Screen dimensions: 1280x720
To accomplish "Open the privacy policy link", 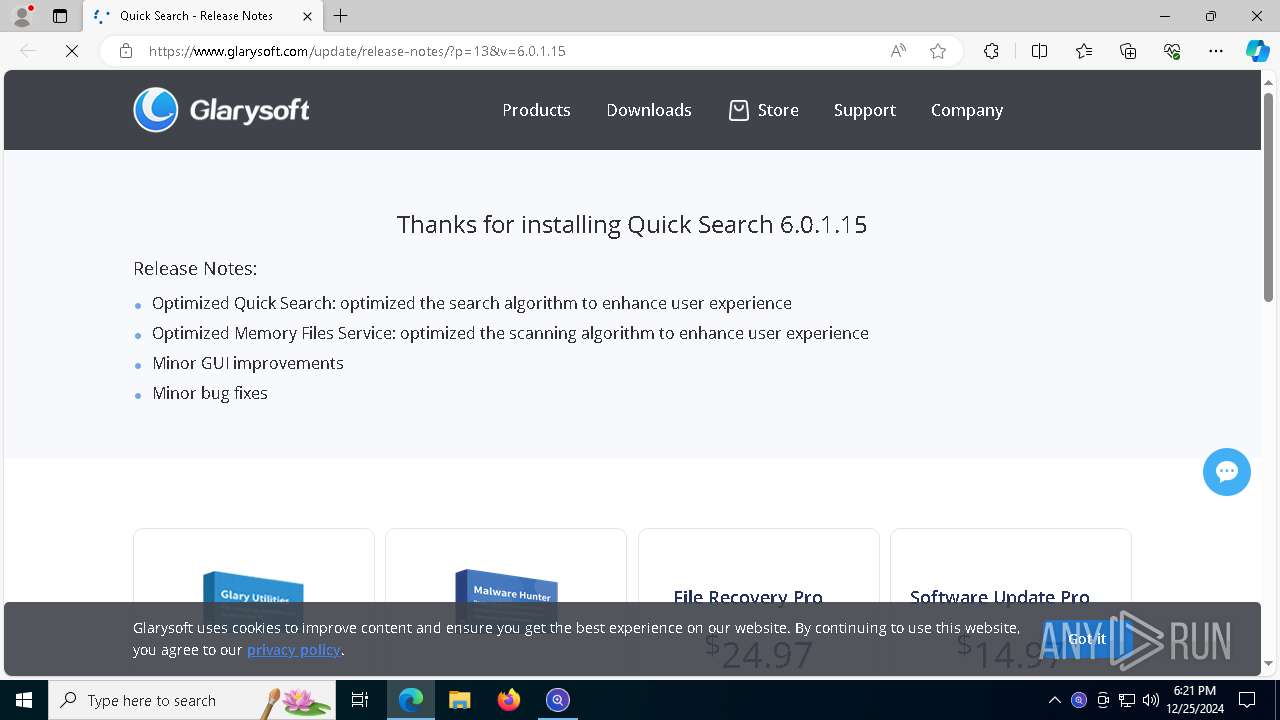I will (x=294, y=650).
